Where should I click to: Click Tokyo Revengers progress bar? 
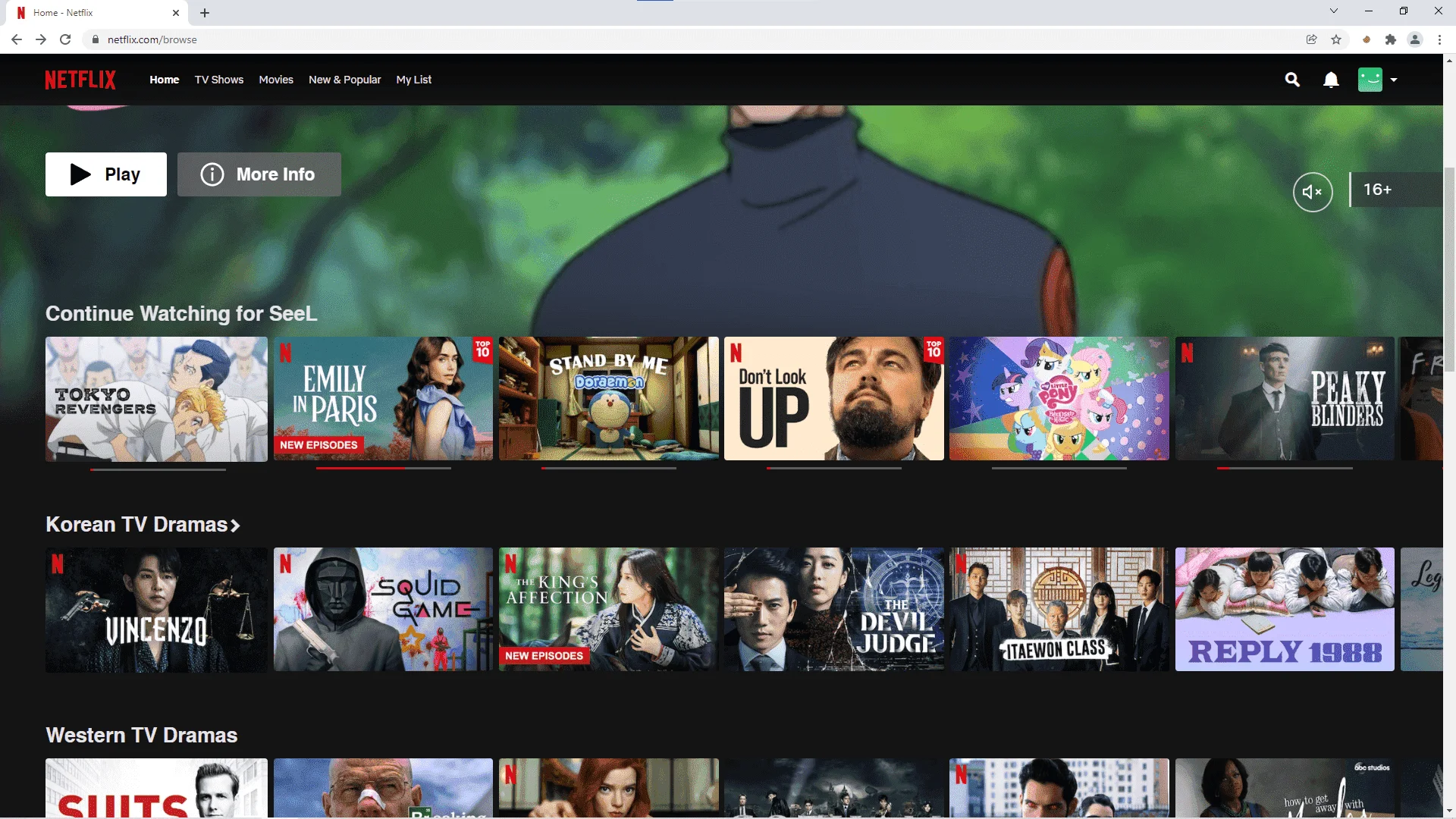tap(158, 469)
